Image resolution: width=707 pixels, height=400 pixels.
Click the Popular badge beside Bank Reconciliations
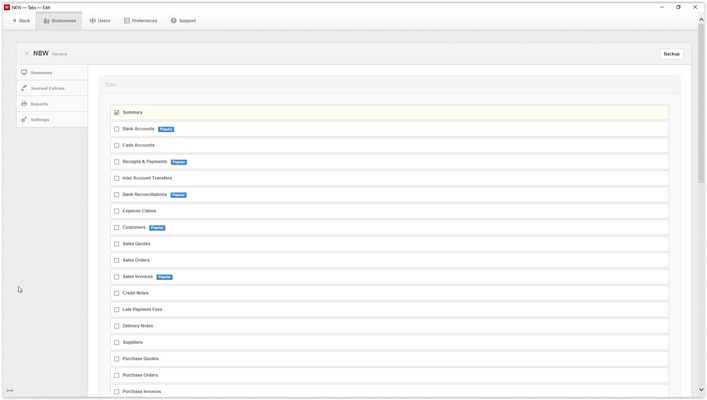[179, 195]
